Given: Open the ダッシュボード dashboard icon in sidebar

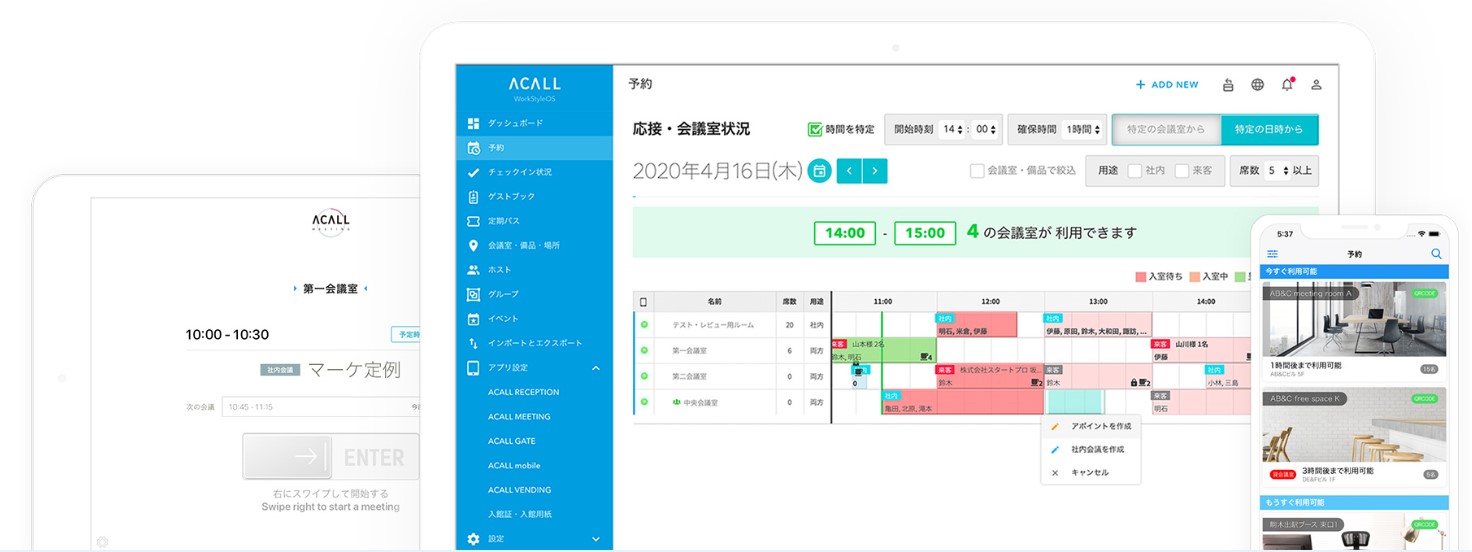Looking at the screenshot, I should click(x=474, y=123).
